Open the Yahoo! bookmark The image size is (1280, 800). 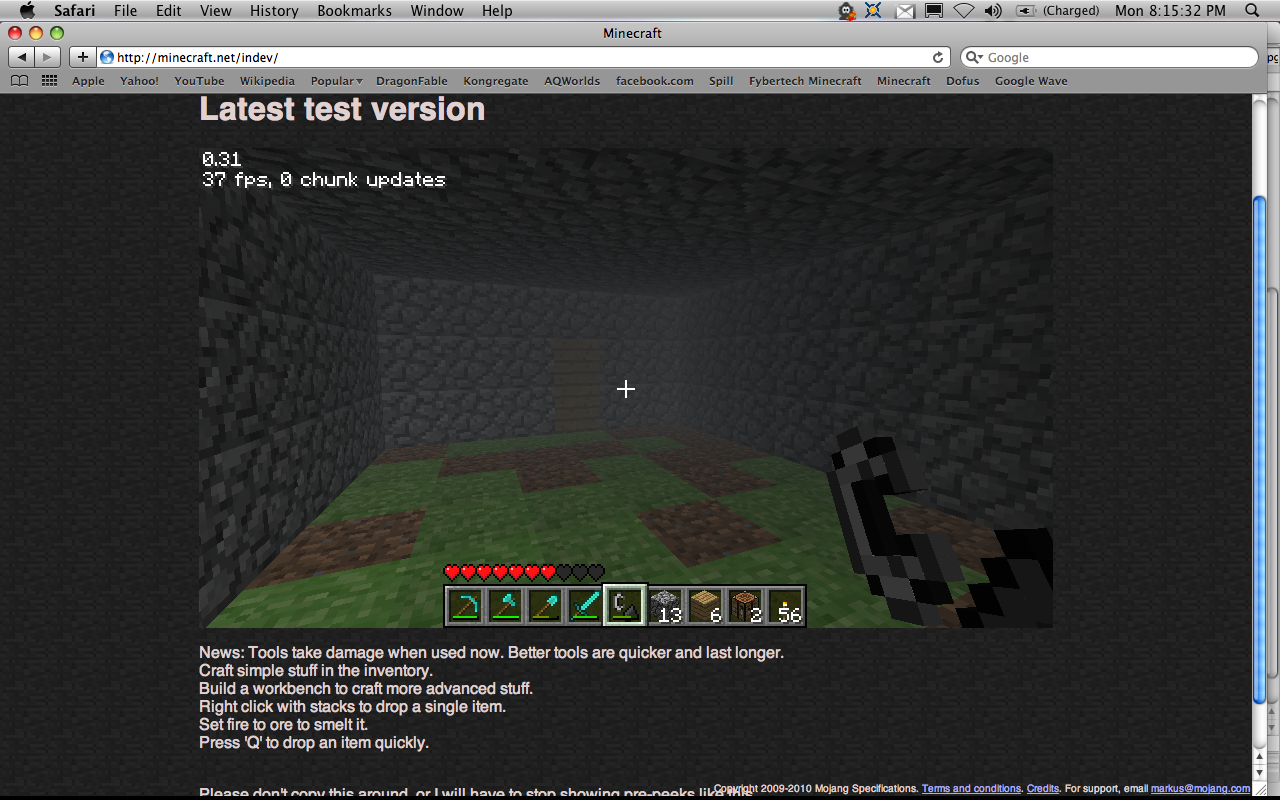[x=139, y=81]
